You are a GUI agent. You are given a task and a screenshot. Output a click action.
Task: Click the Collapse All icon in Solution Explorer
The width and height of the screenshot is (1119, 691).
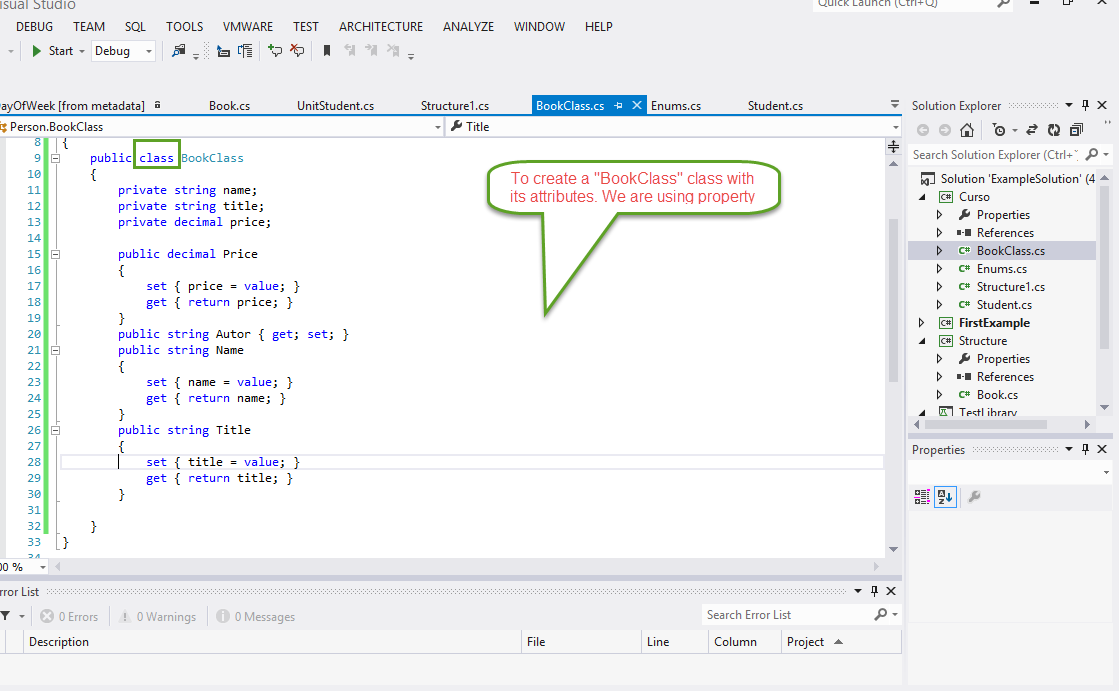coord(1076,130)
